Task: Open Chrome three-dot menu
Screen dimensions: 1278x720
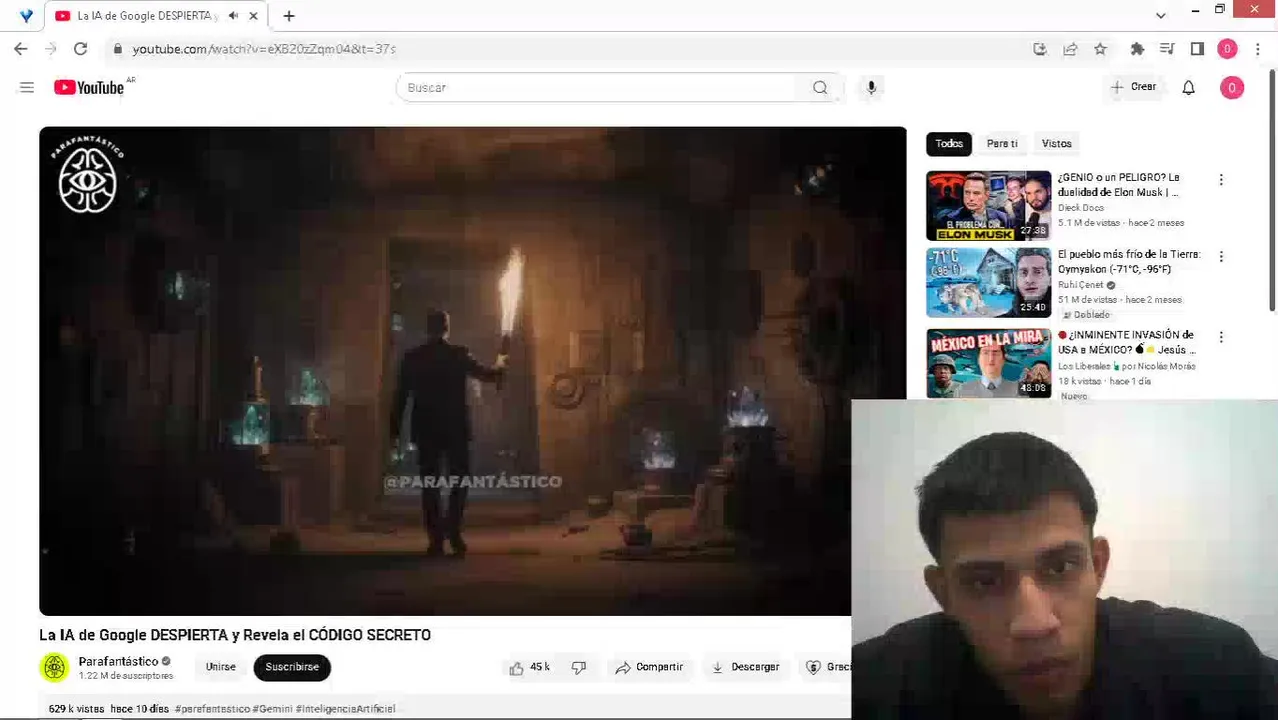Action: point(1257,49)
